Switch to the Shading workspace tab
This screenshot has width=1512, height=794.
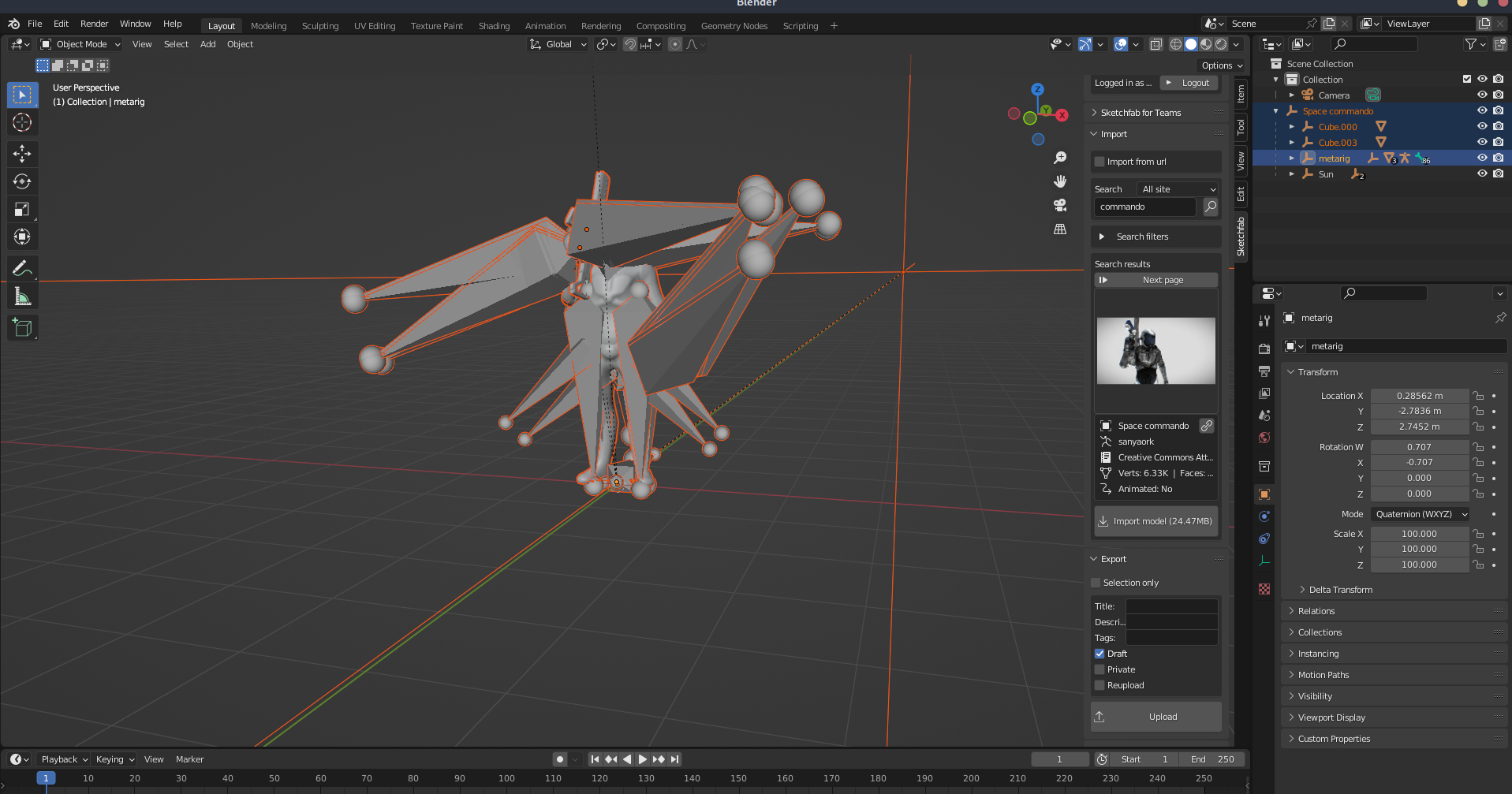[x=494, y=25]
